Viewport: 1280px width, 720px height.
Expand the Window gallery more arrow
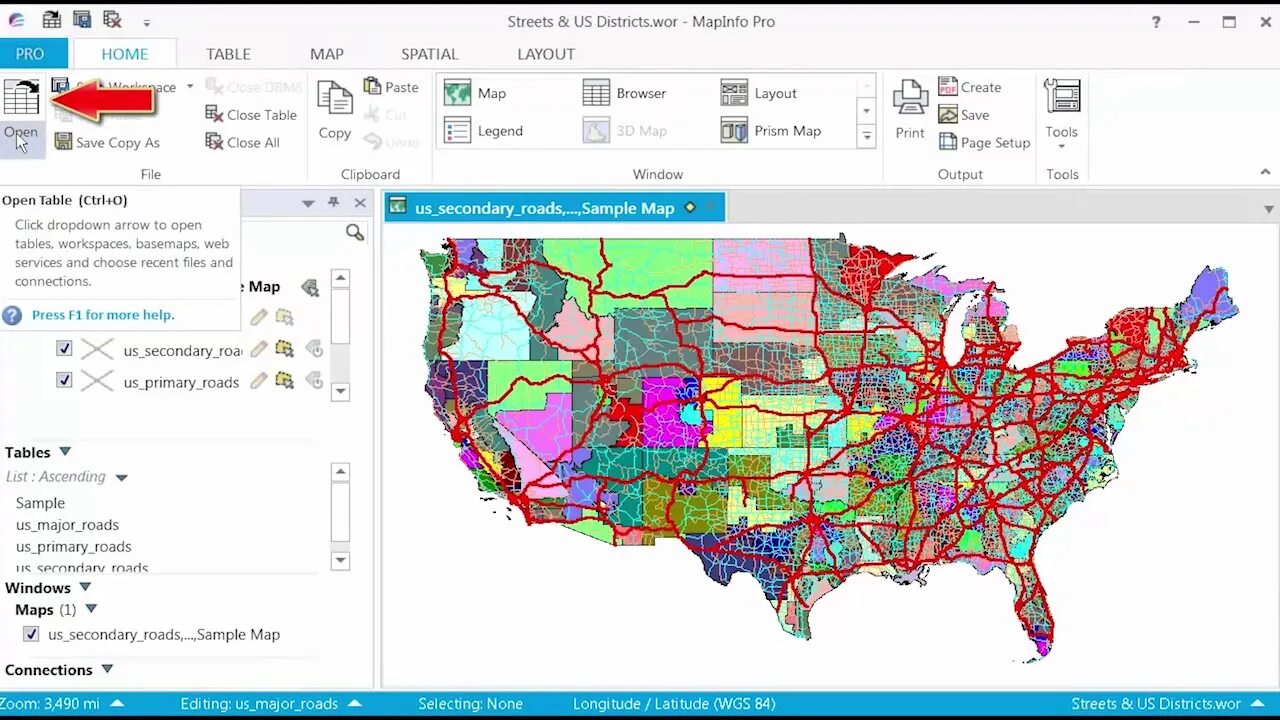pos(867,135)
